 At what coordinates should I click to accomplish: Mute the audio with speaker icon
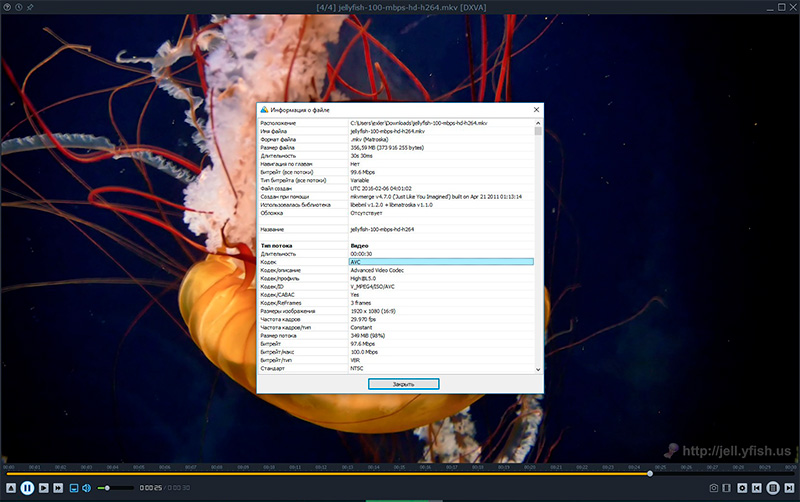click(86, 487)
